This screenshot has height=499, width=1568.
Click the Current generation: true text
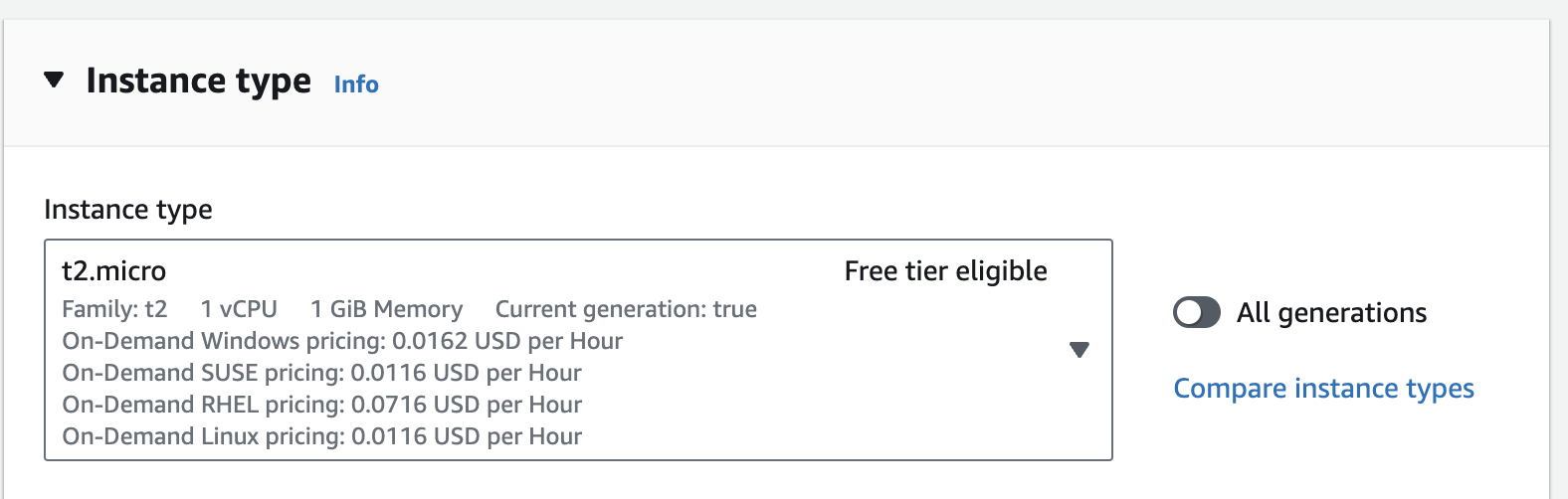tap(626, 310)
